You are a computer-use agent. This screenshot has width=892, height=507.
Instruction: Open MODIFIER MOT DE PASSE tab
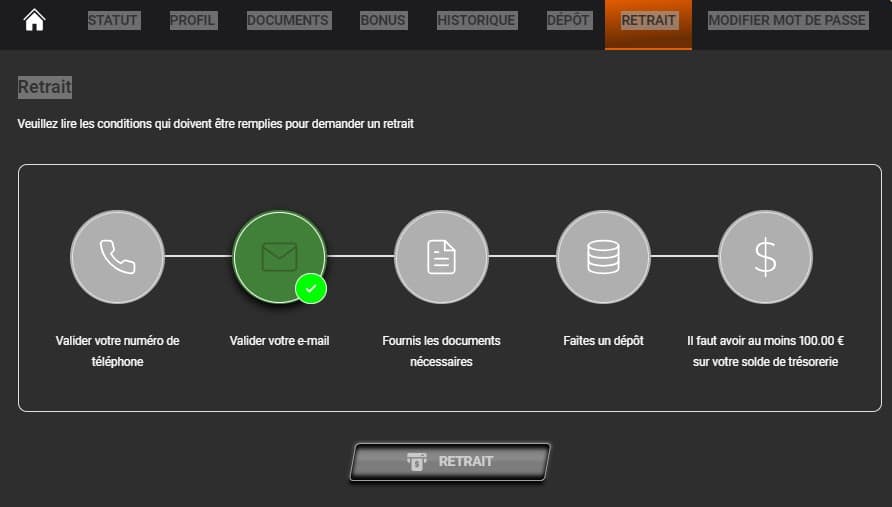(787, 20)
